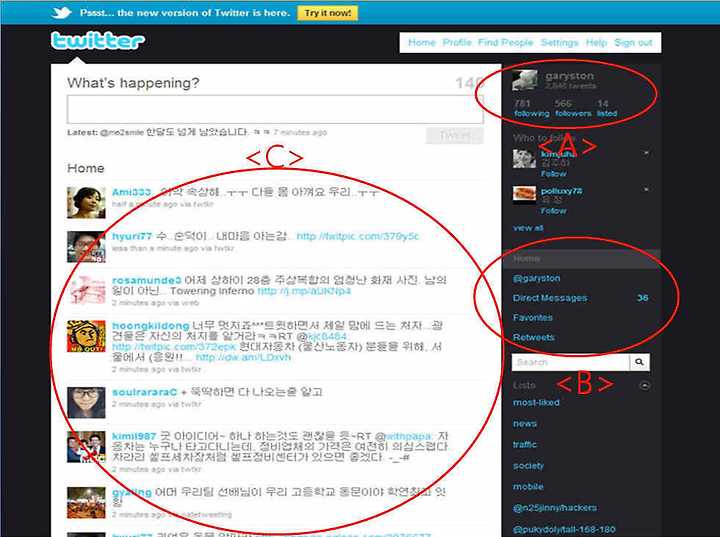This screenshot has height=537, width=720.
Task: Open soulrararaC avatar picture
Action: coord(86,402)
